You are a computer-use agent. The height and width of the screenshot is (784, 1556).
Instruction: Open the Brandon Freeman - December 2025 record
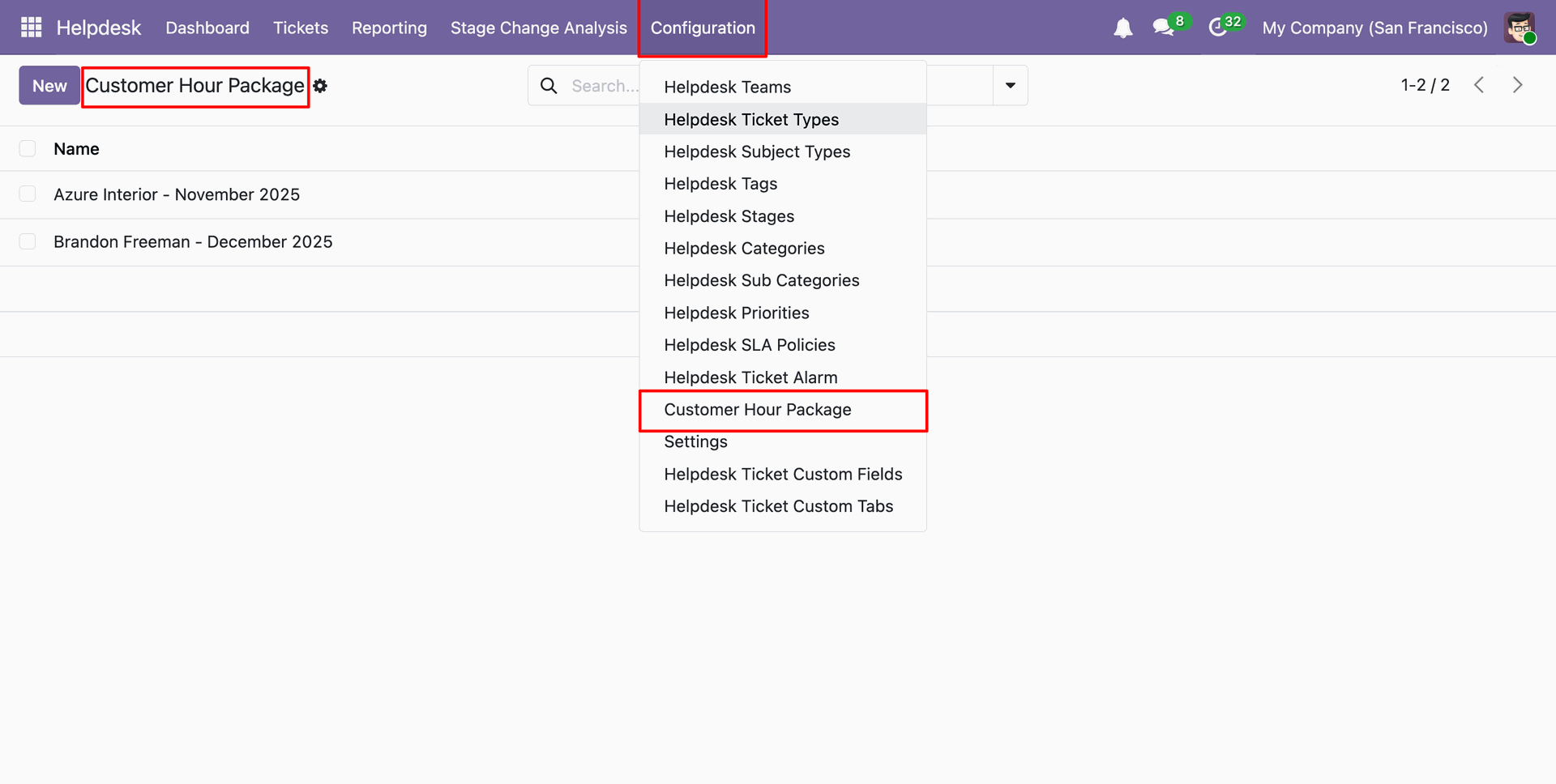(x=193, y=241)
